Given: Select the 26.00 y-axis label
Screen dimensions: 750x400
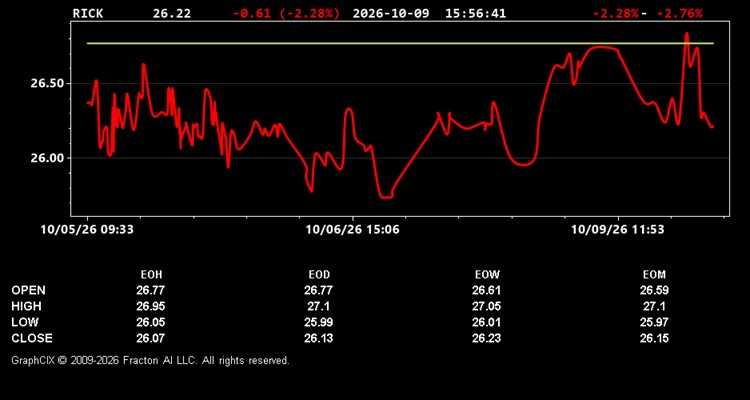Looking at the screenshot, I should (x=47, y=158).
